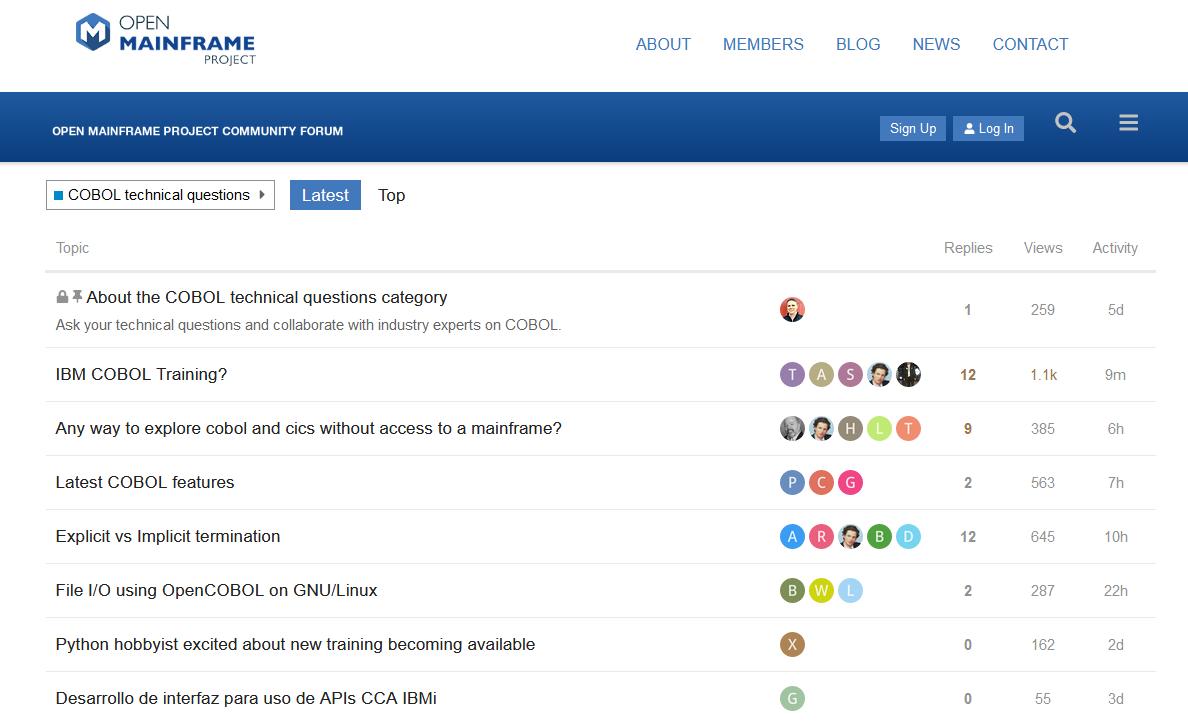Viewport: 1188px width, 721px height.
Task: Click 563 views for Latest COBOL features
Action: [1043, 482]
